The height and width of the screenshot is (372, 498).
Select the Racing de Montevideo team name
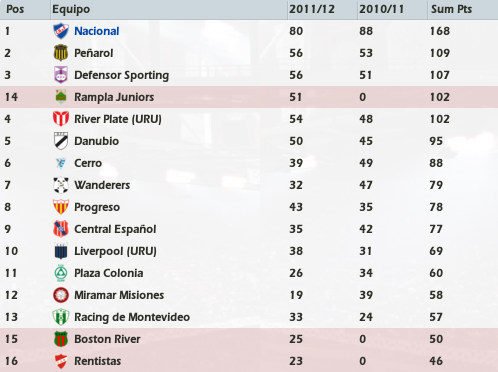click(x=132, y=317)
